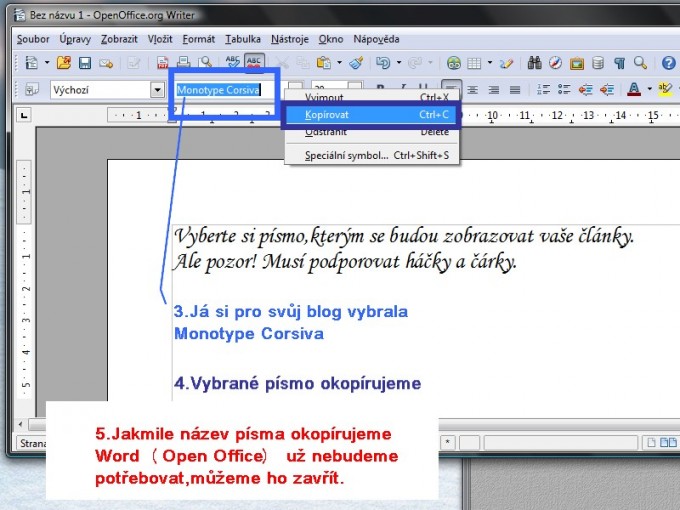This screenshot has height=510, width=680.
Task: Click the Decrease Indent icon
Action: pos(585,90)
